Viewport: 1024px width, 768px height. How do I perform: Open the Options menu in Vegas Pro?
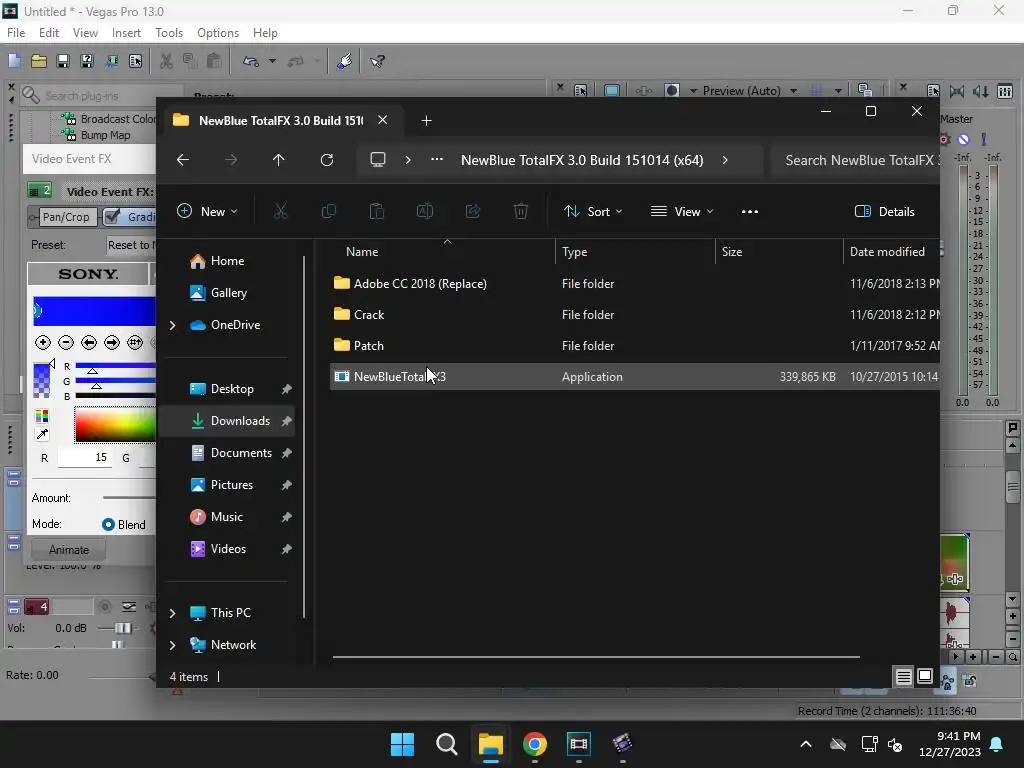click(x=217, y=33)
